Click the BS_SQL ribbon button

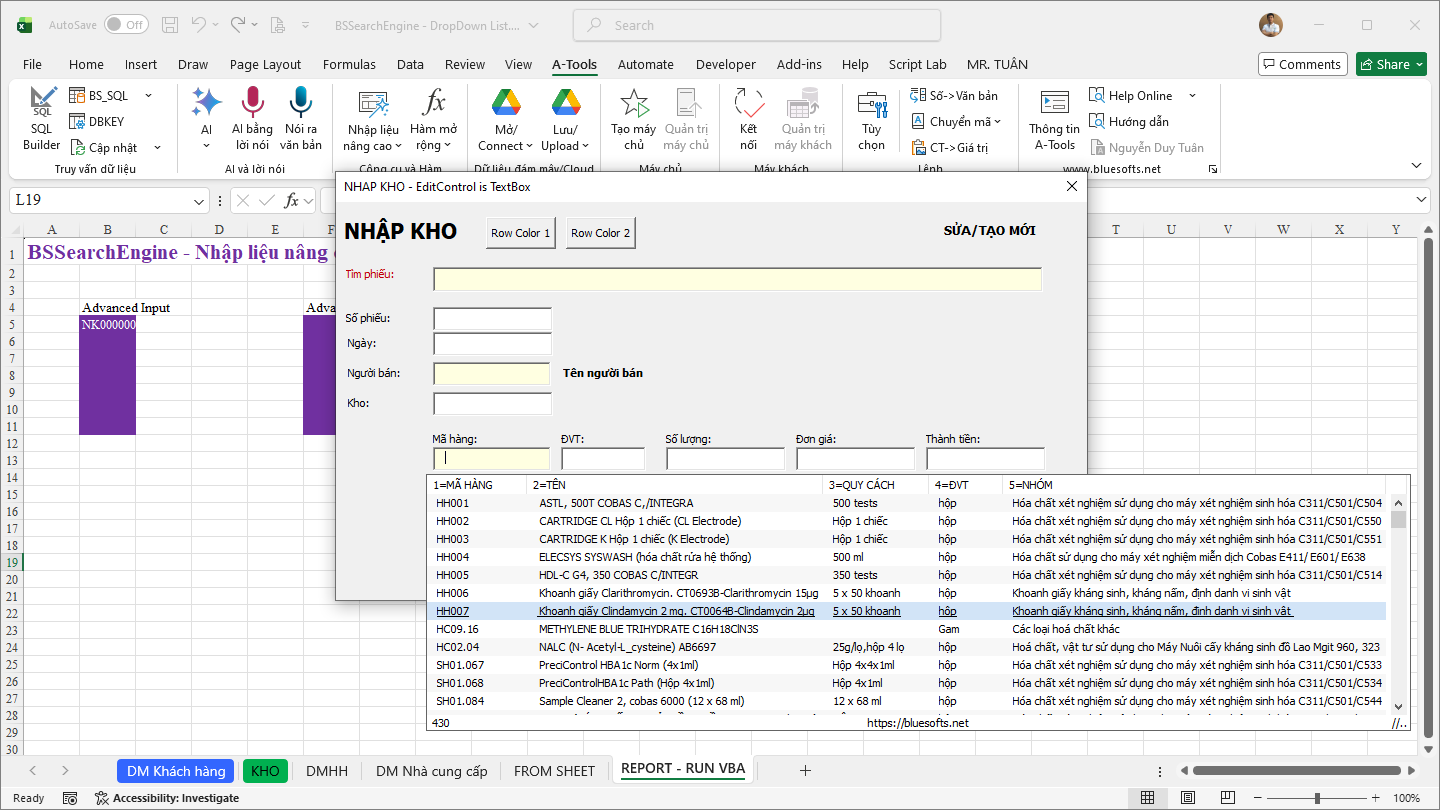(x=98, y=96)
